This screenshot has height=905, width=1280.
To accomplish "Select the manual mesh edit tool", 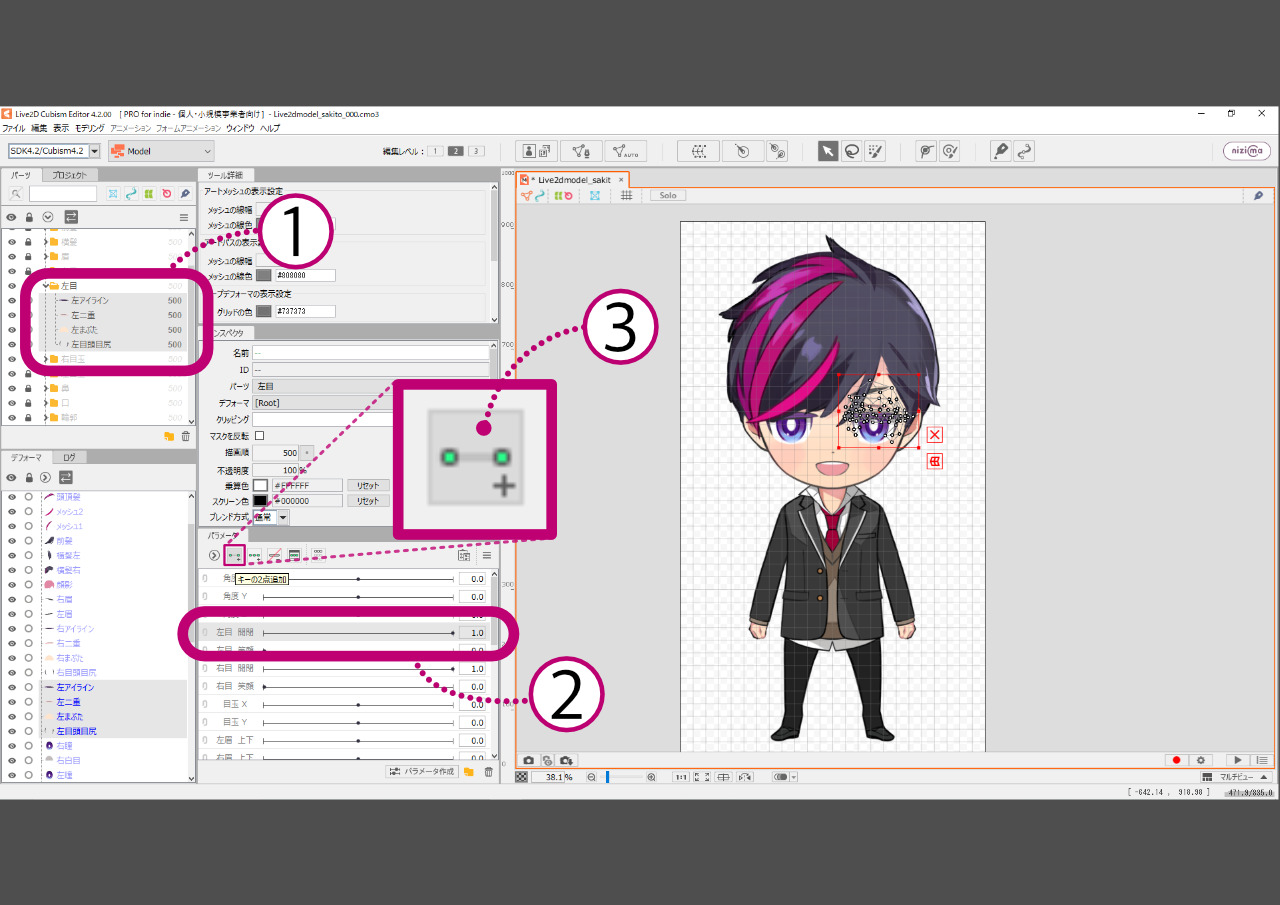I will pos(581,151).
